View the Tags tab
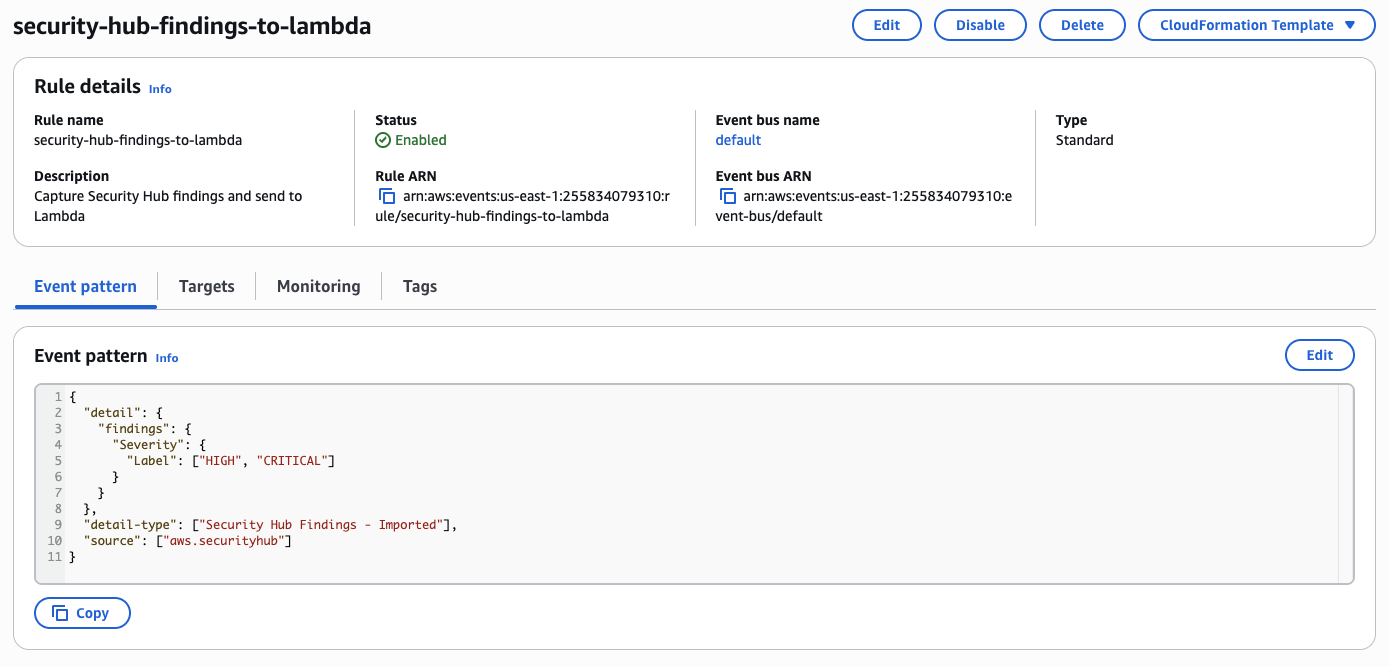This screenshot has width=1390, height=666. tap(419, 286)
